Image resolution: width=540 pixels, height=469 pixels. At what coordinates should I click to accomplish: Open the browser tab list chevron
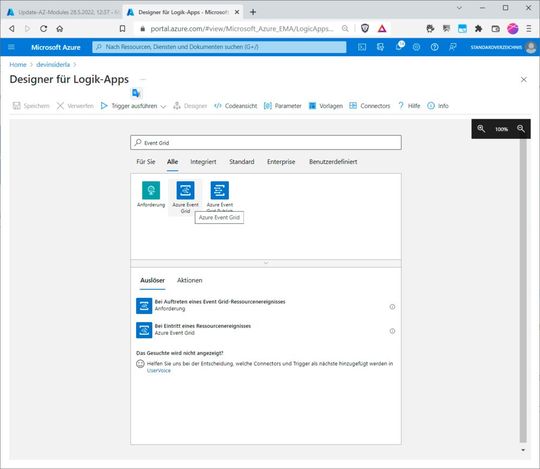(x=459, y=8)
